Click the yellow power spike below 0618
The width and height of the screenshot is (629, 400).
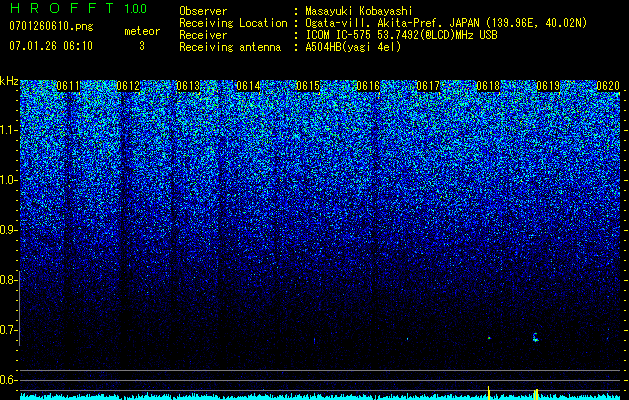pos(489,393)
